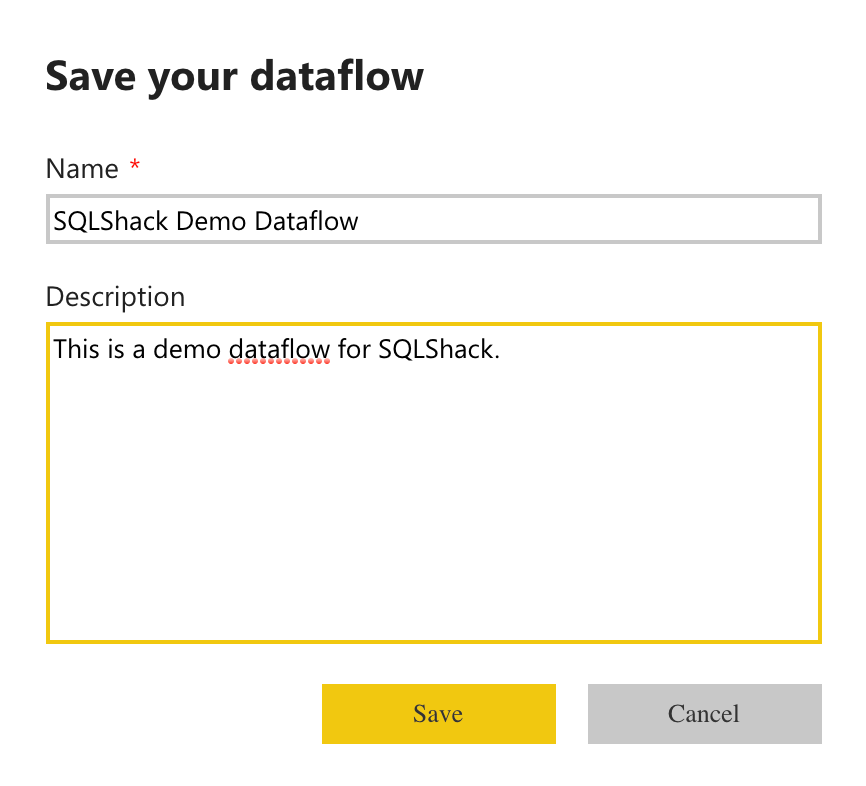Viewport: 866px width, 786px height.
Task: Click the word "SQLShack" in Name field
Action: 111,221
